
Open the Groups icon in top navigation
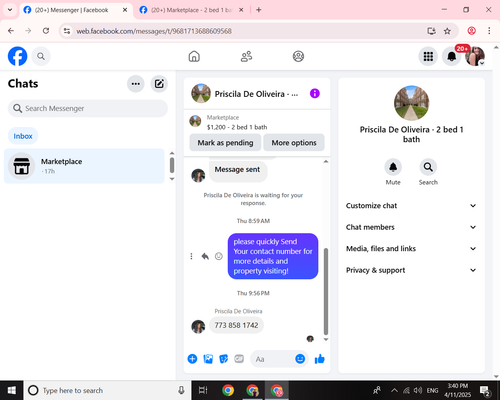click(298, 56)
